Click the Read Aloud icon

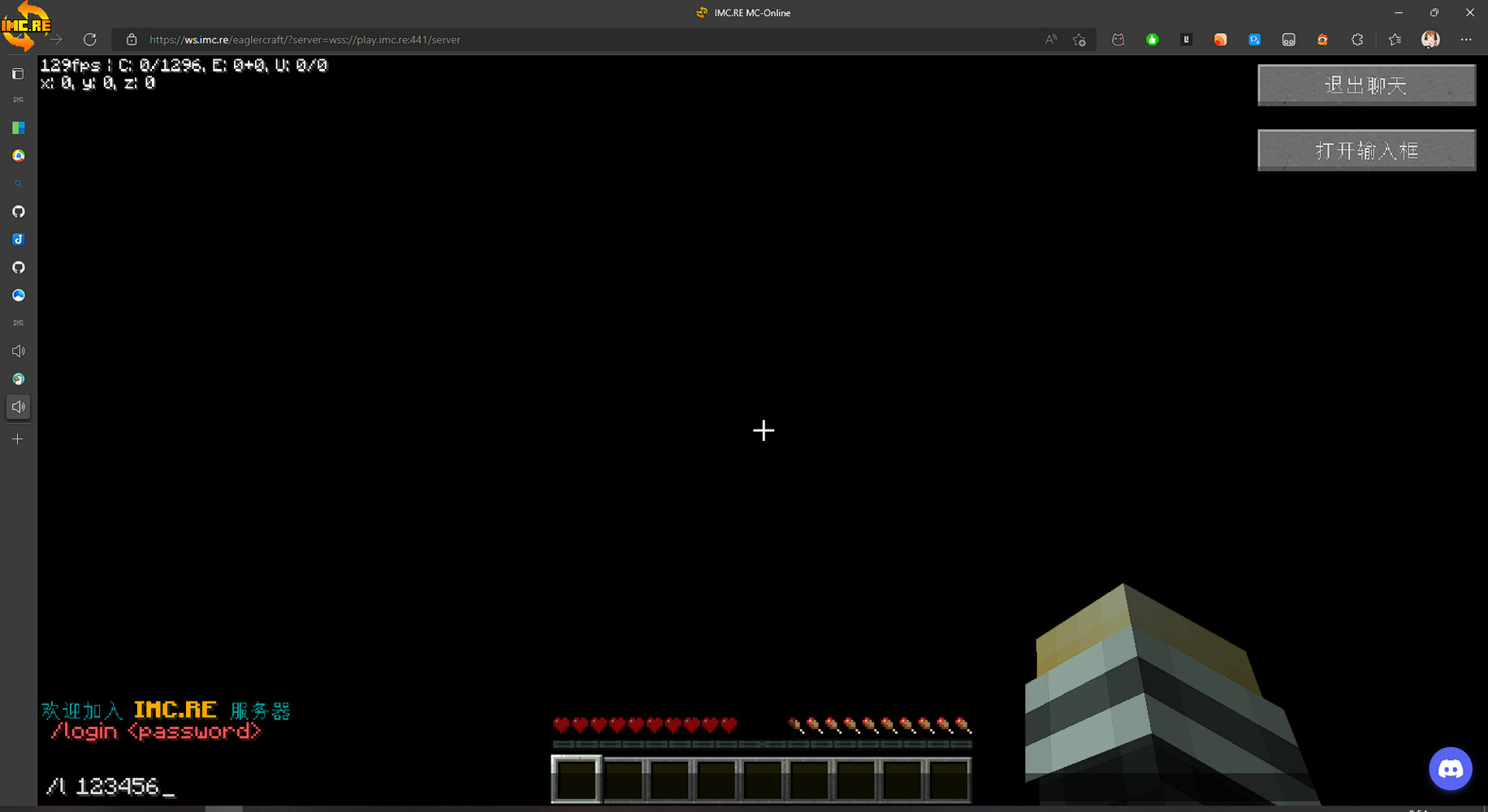click(1051, 40)
